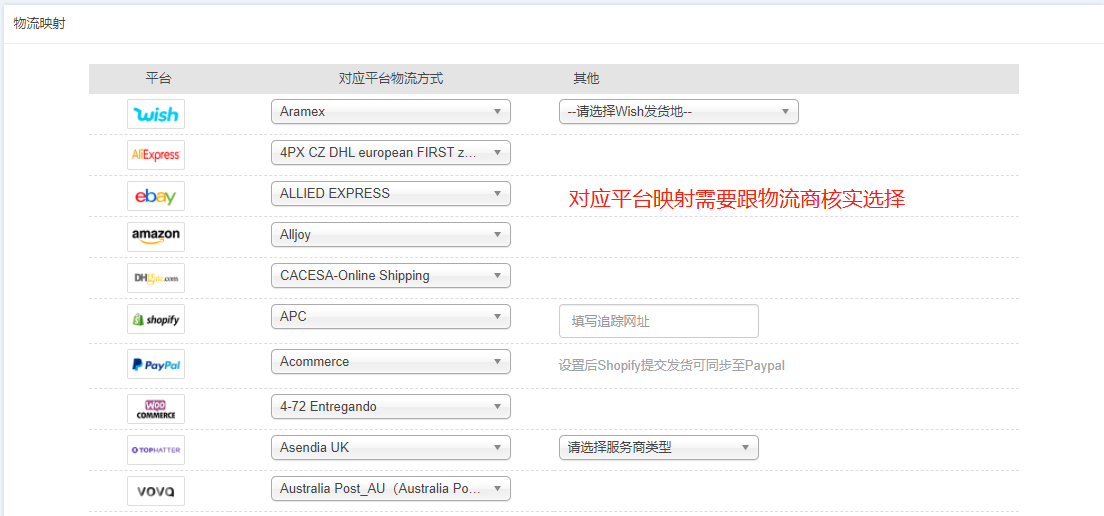Open the Alljoy dropdown for Amazon

pyautogui.click(x=391, y=234)
